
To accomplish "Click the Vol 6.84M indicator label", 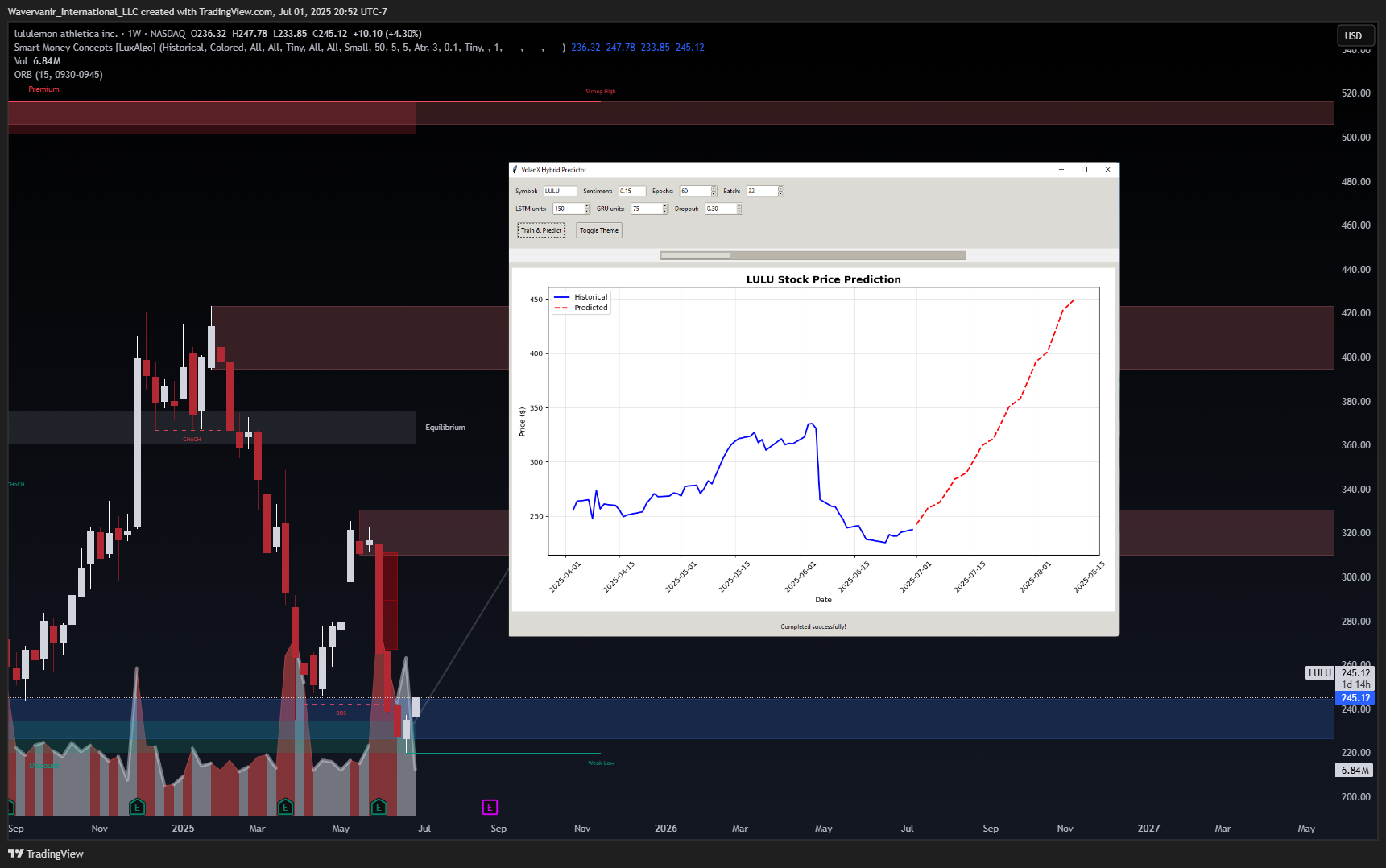I will tap(37, 61).
